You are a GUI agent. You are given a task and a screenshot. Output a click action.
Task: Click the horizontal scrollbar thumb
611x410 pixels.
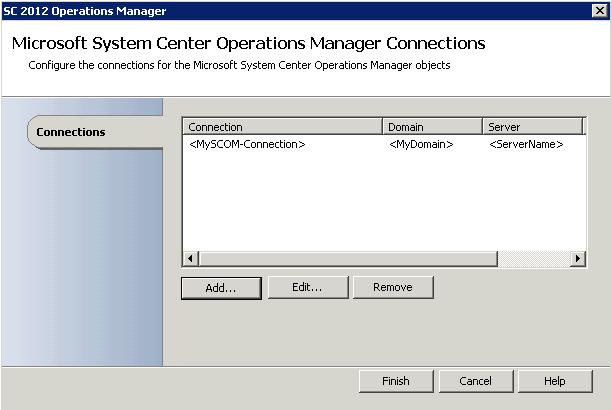[x=348, y=258]
